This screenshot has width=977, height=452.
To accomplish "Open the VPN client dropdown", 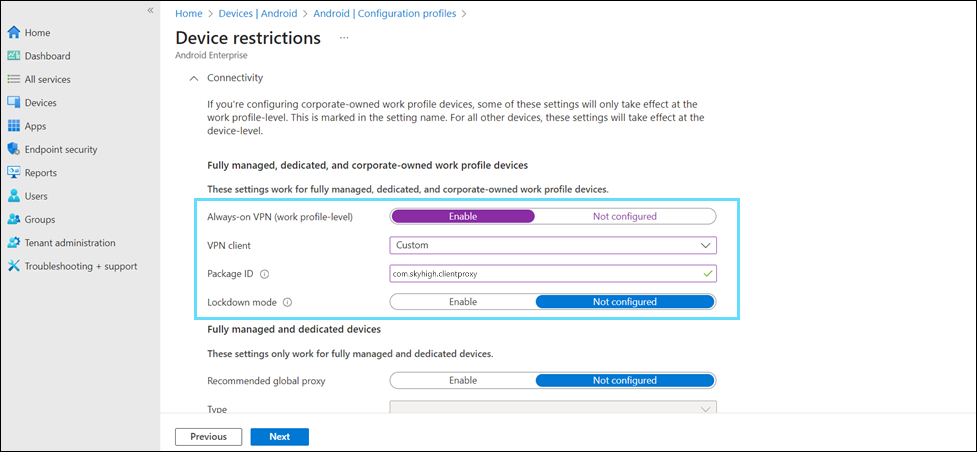I will (552, 245).
